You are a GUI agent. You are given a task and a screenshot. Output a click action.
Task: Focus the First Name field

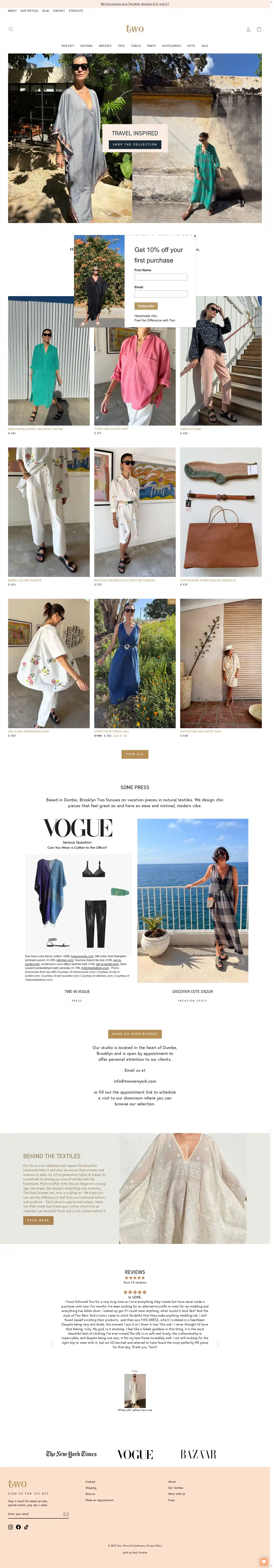[161, 277]
